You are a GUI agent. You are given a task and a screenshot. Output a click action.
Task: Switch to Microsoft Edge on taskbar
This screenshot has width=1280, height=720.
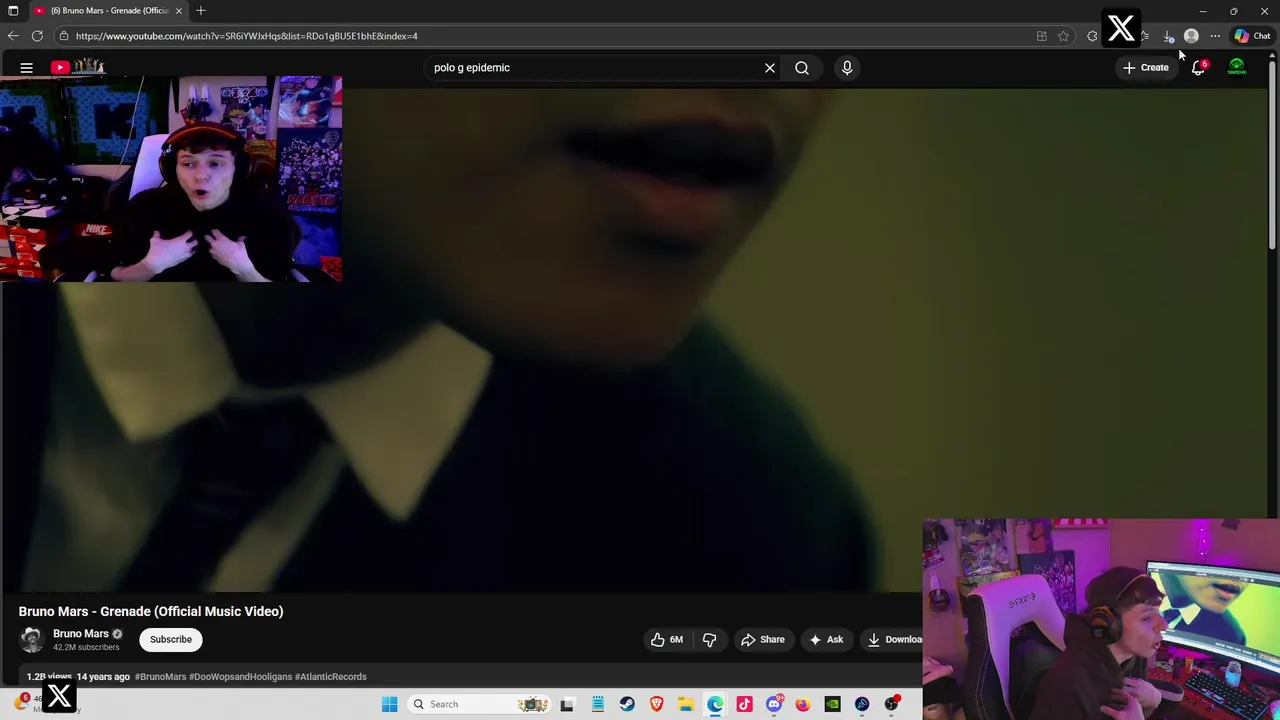[x=715, y=704]
